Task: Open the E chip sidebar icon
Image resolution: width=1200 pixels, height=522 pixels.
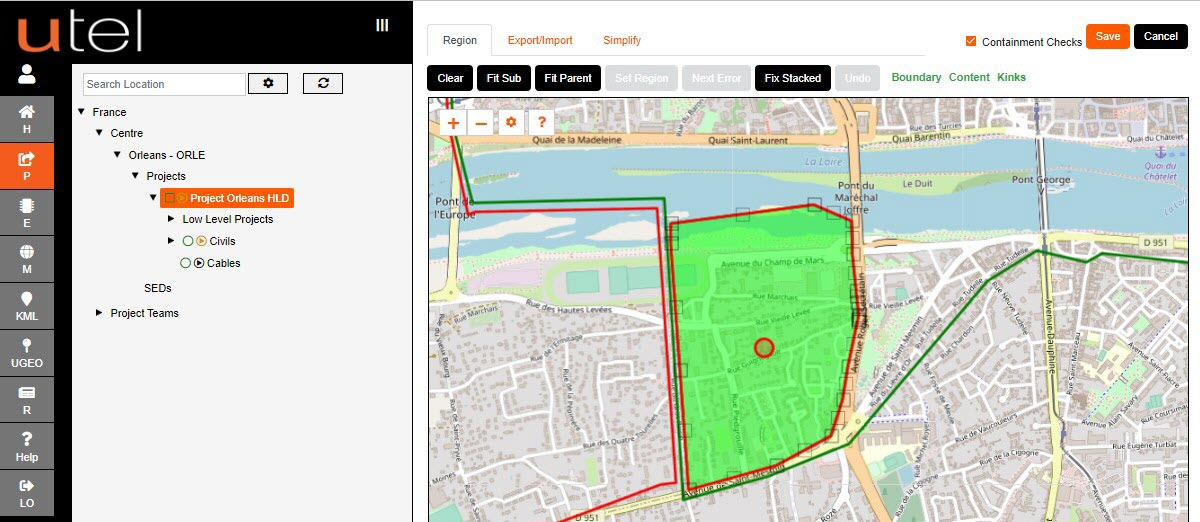Action: click(27, 213)
